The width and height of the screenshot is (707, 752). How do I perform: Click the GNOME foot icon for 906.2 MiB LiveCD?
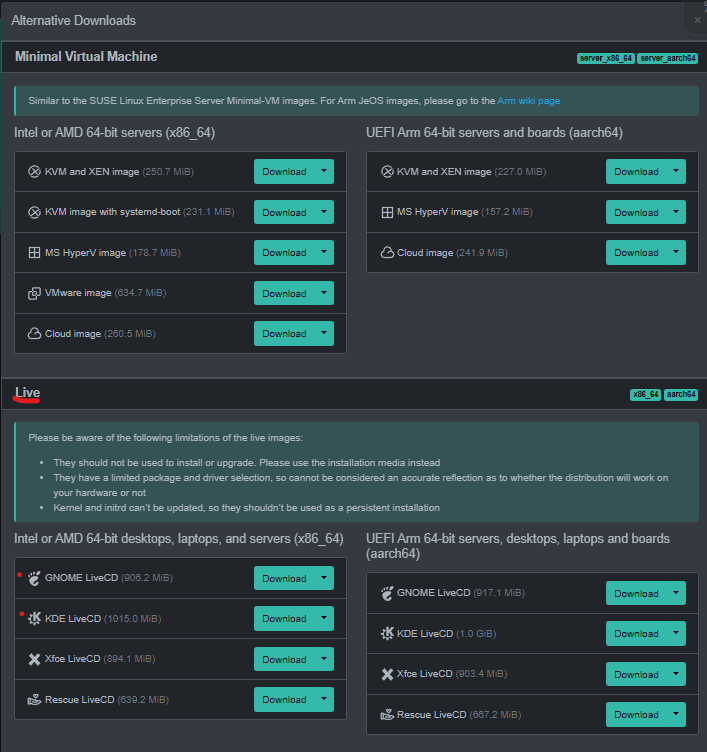coord(34,578)
